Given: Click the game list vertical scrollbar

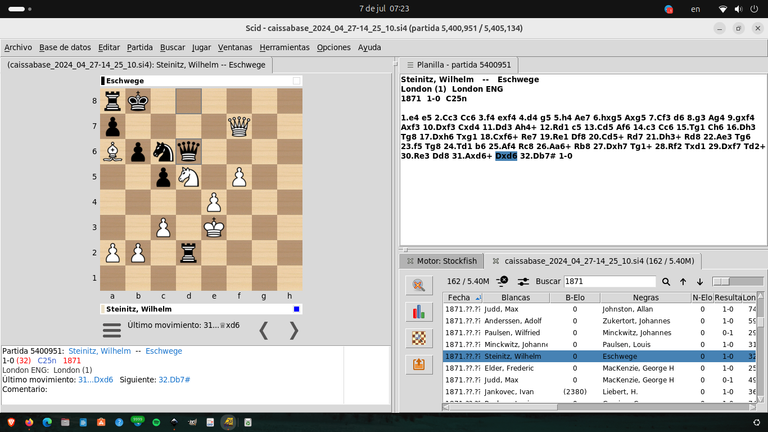Looking at the screenshot, I should tap(760, 347).
